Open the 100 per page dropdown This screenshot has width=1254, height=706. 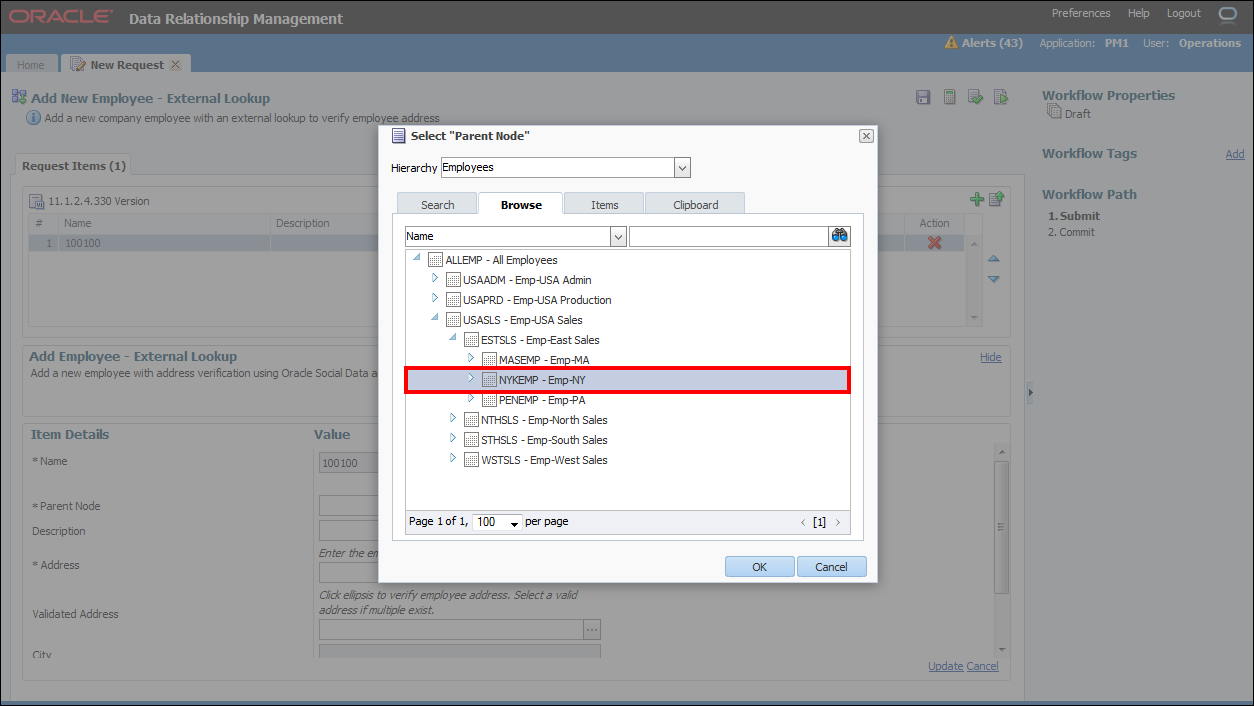(x=515, y=523)
